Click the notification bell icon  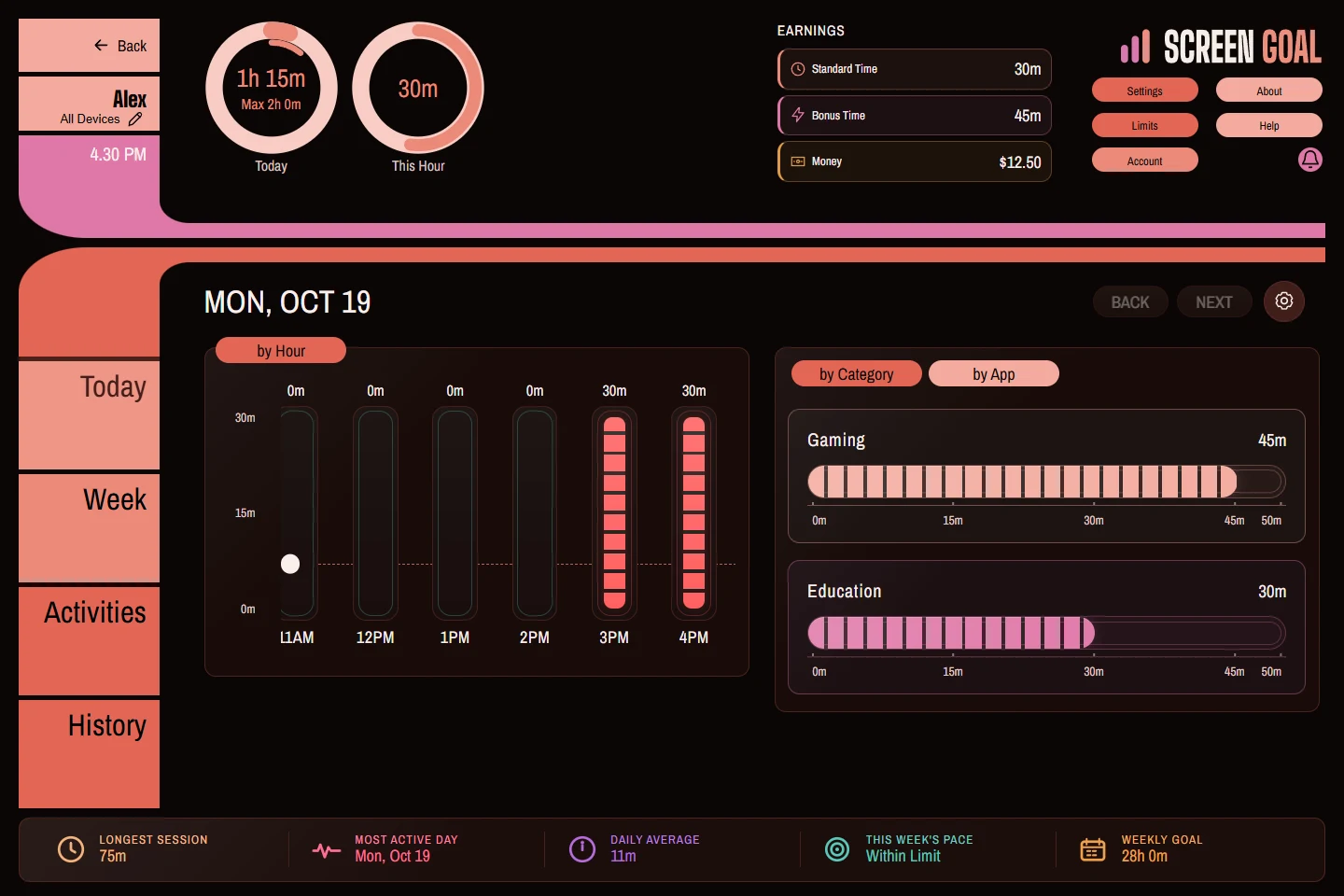click(x=1310, y=160)
